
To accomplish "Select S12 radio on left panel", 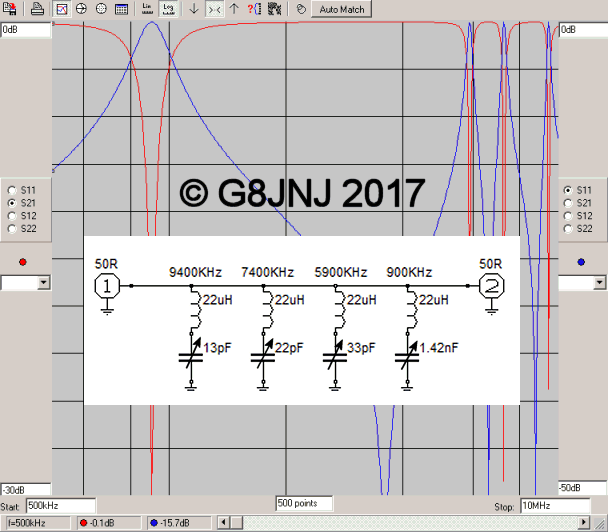I will click(x=12, y=215).
